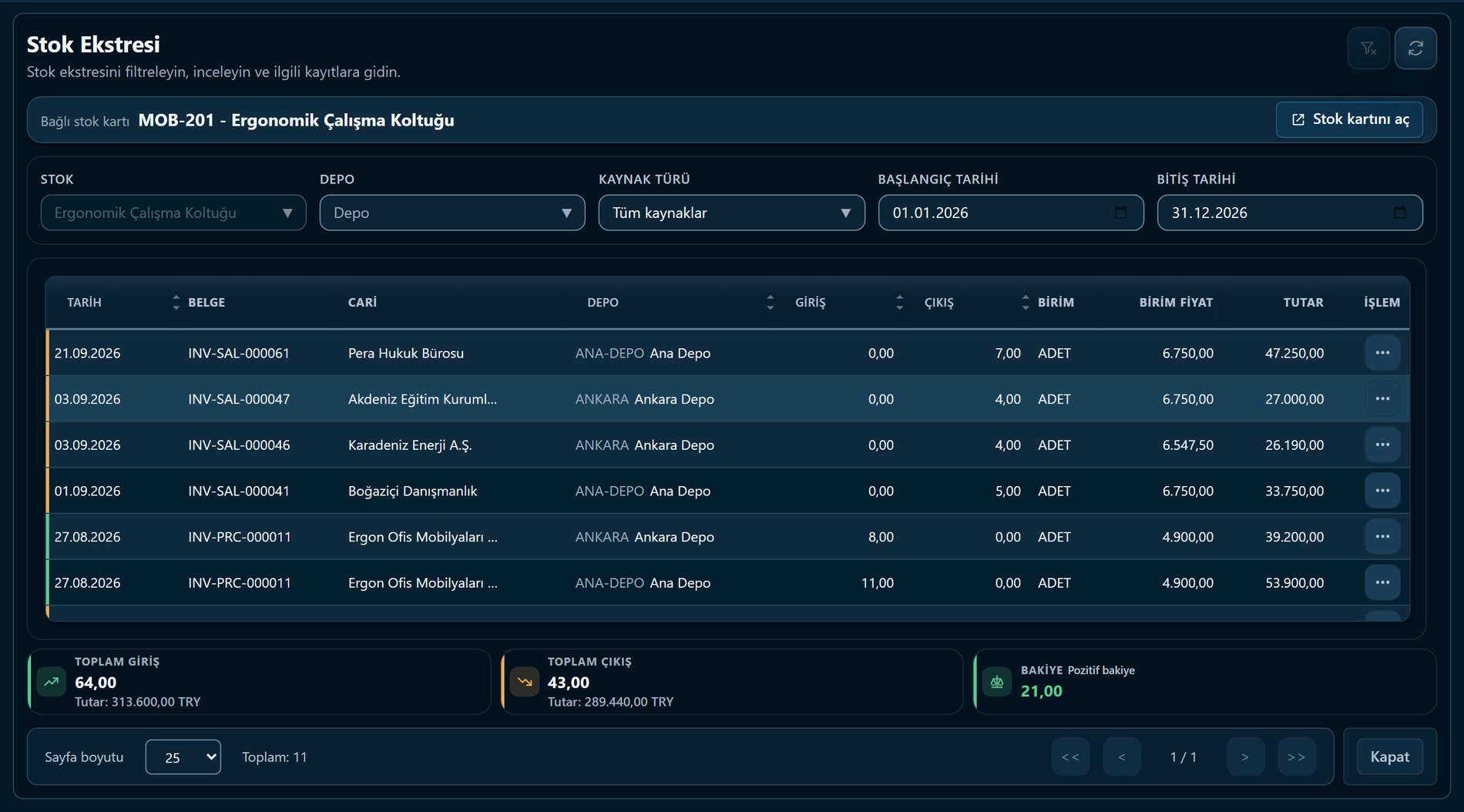Clear filters with the funnel icon
Screen dimensions: 1464x812
click(1368, 49)
